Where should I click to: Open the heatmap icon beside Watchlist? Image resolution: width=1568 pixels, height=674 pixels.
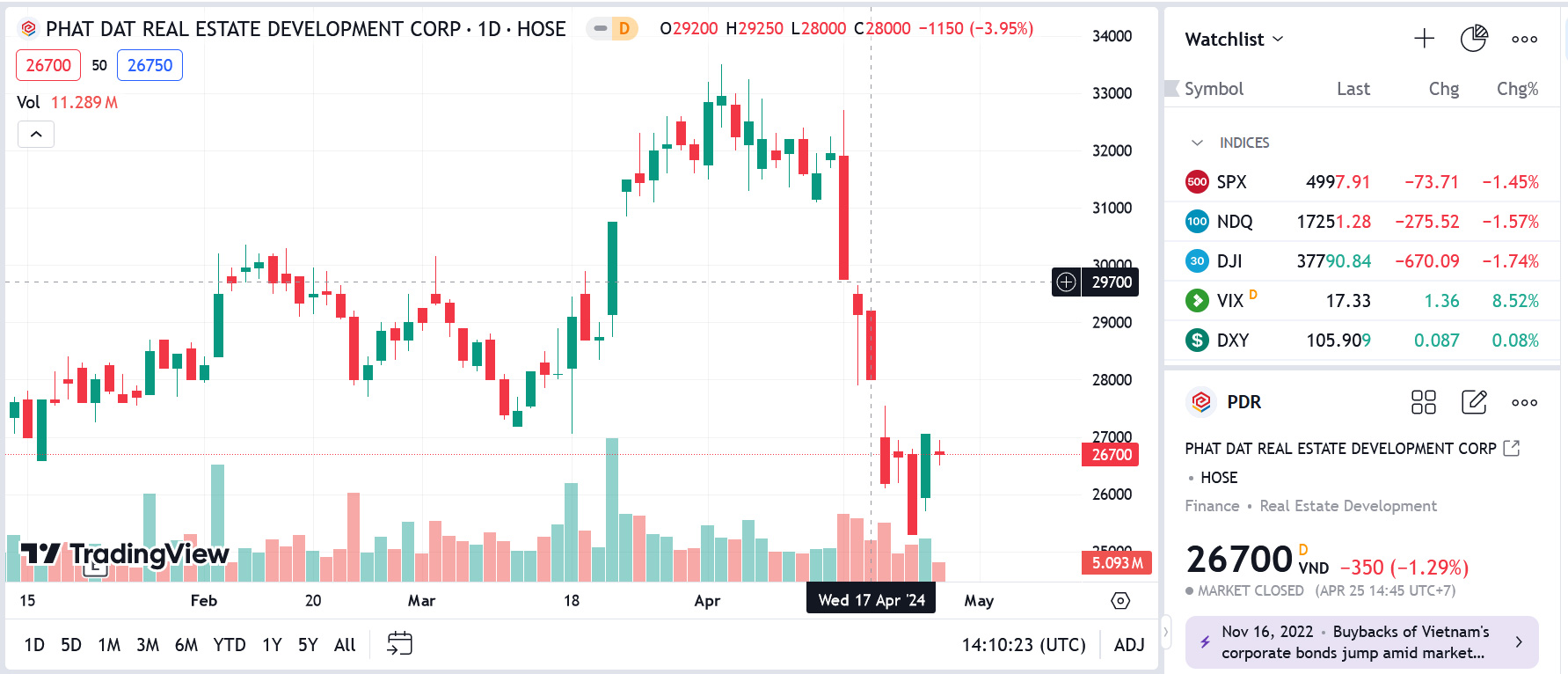coord(1474,39)
